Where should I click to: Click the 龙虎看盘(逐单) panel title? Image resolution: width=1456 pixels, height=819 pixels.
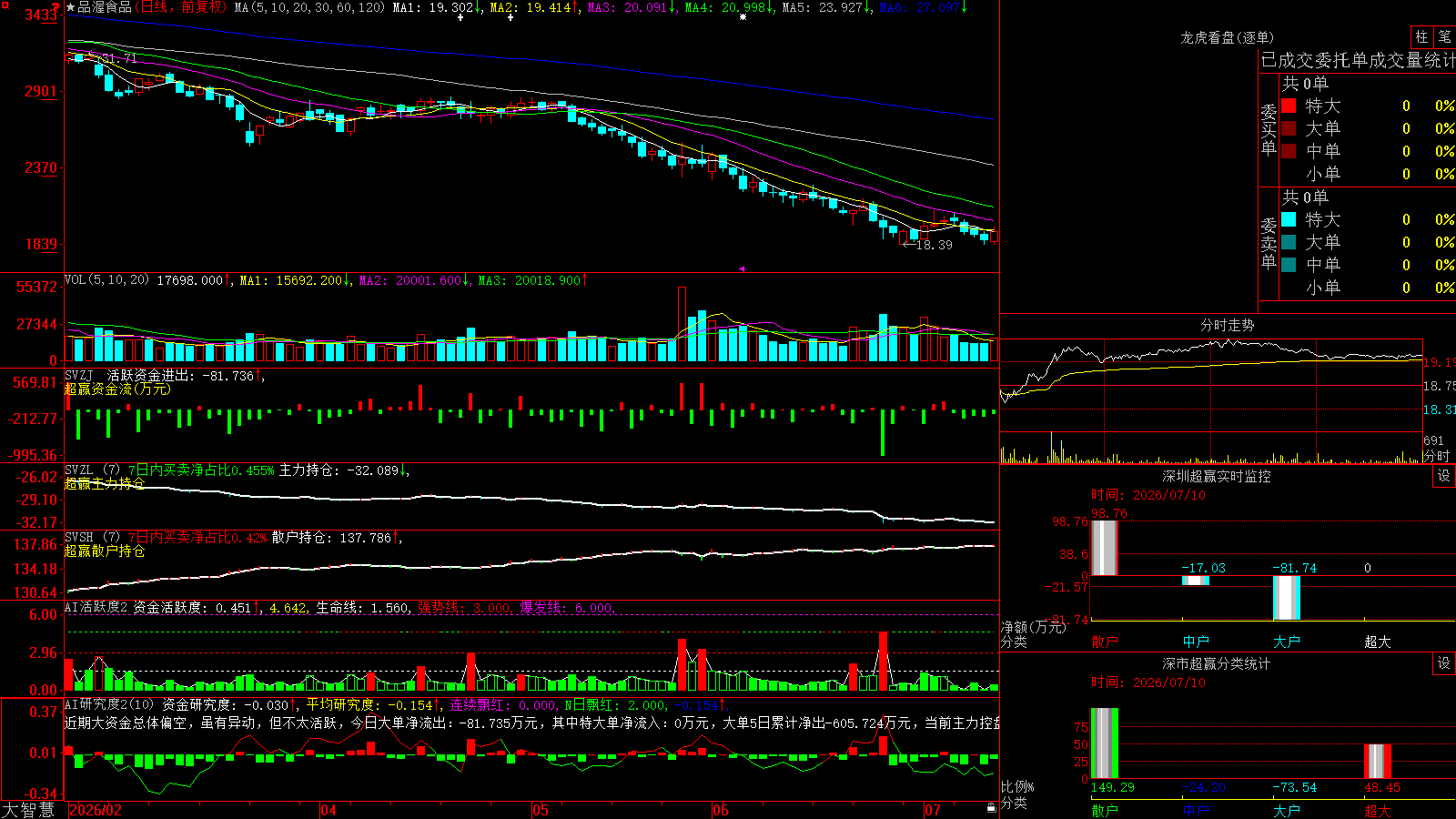[1227, 37]
